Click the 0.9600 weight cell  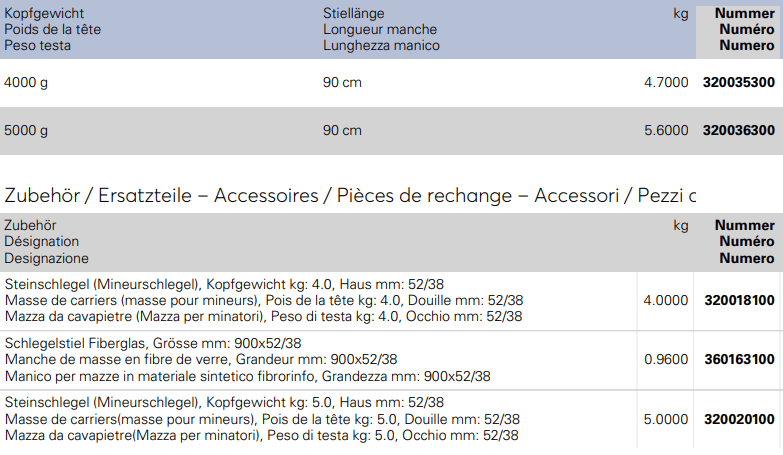point(666,360)
